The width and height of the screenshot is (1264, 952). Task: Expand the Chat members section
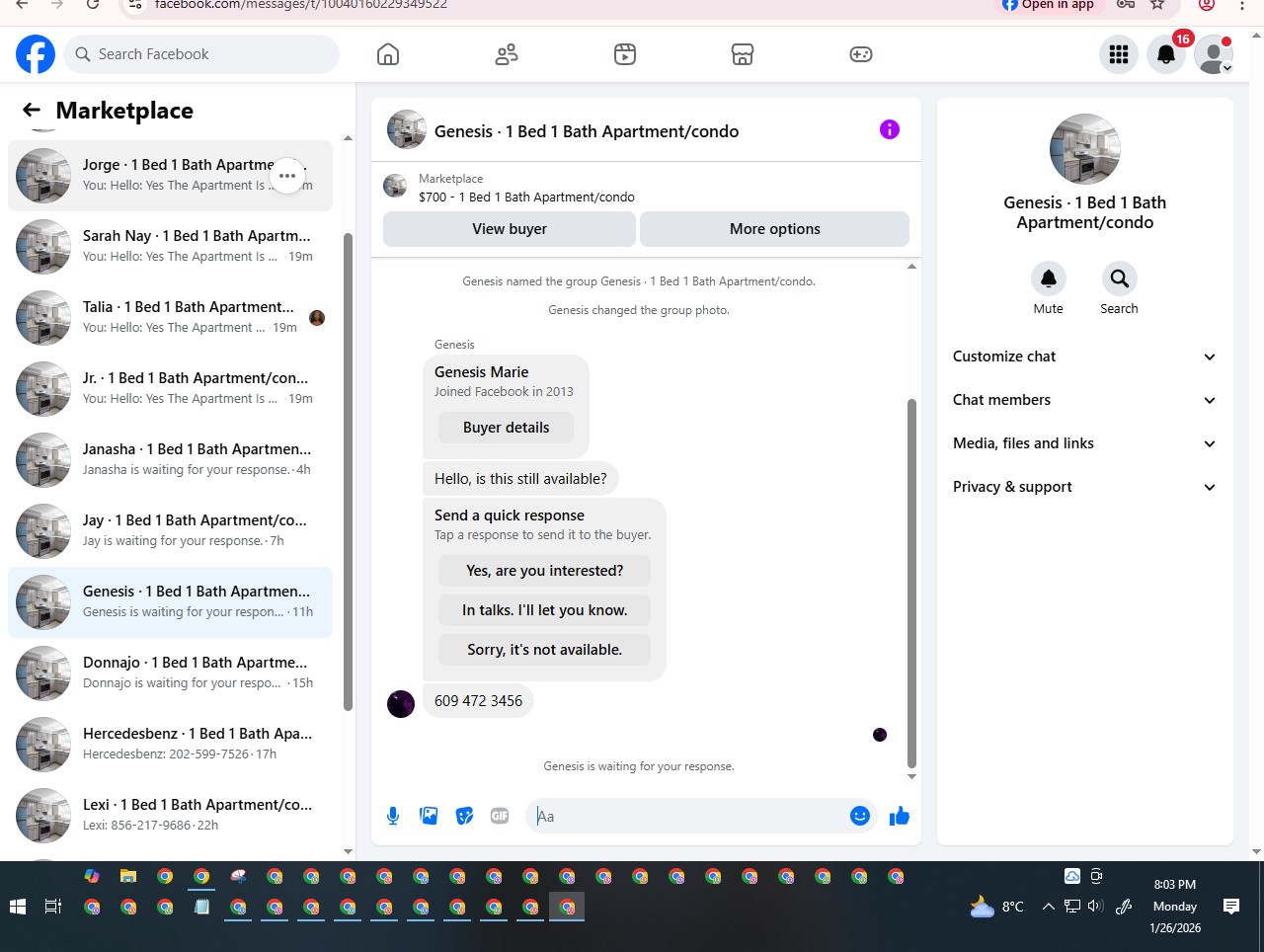click(x=1084, y=400)
